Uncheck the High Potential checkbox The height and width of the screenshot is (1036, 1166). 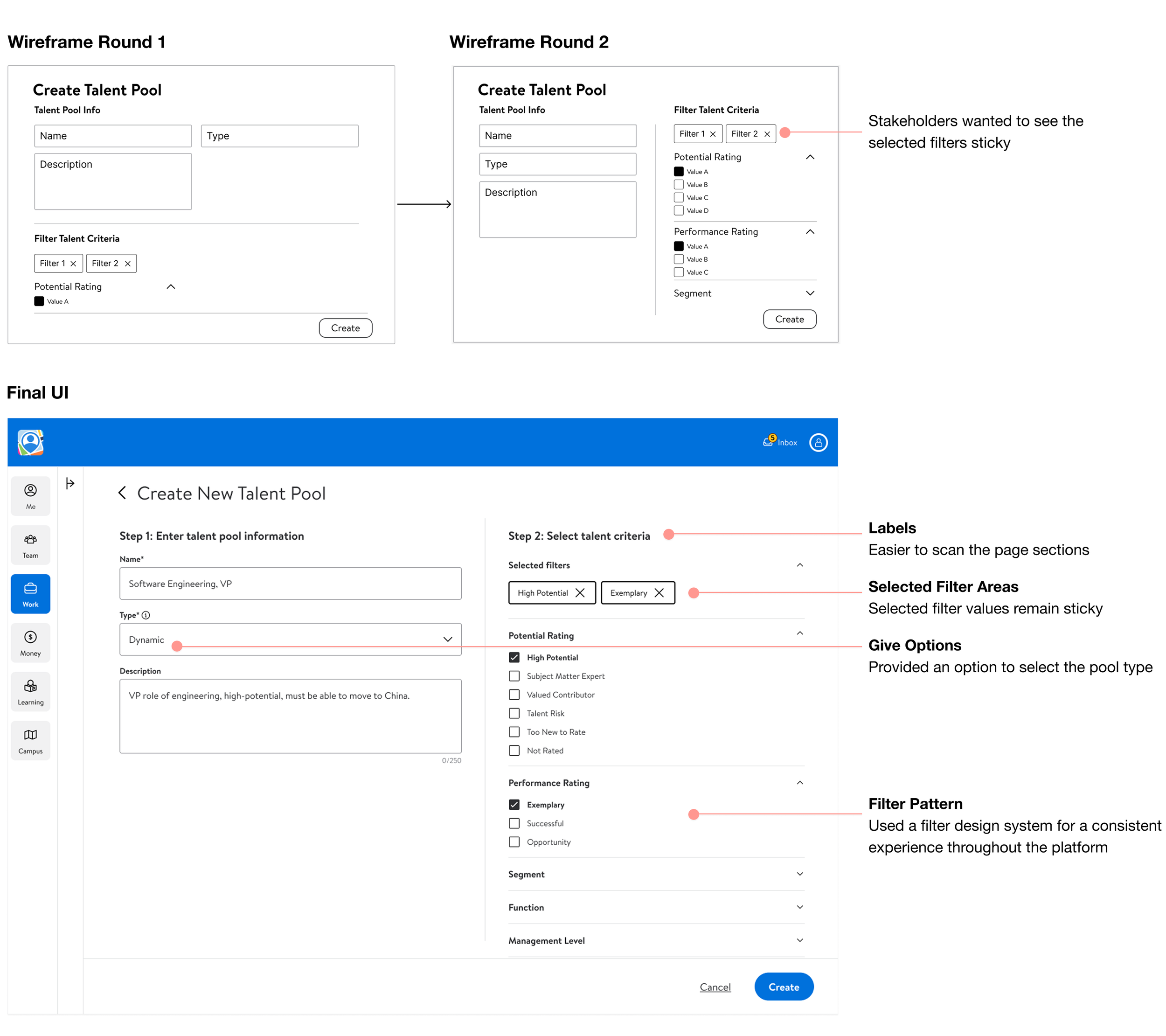[x=514, y=657]
